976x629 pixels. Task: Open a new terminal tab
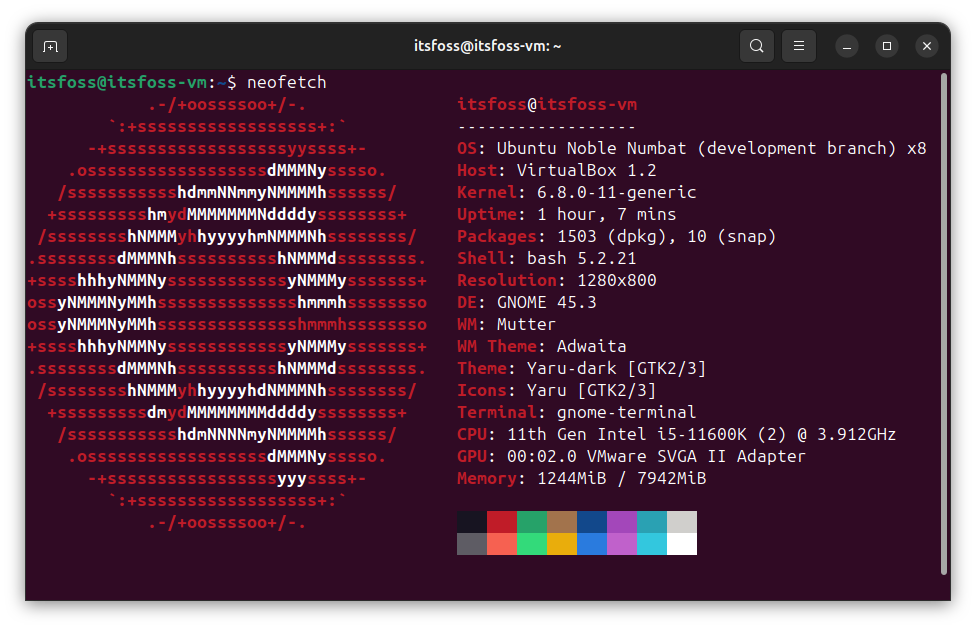(x=50, y=46)
